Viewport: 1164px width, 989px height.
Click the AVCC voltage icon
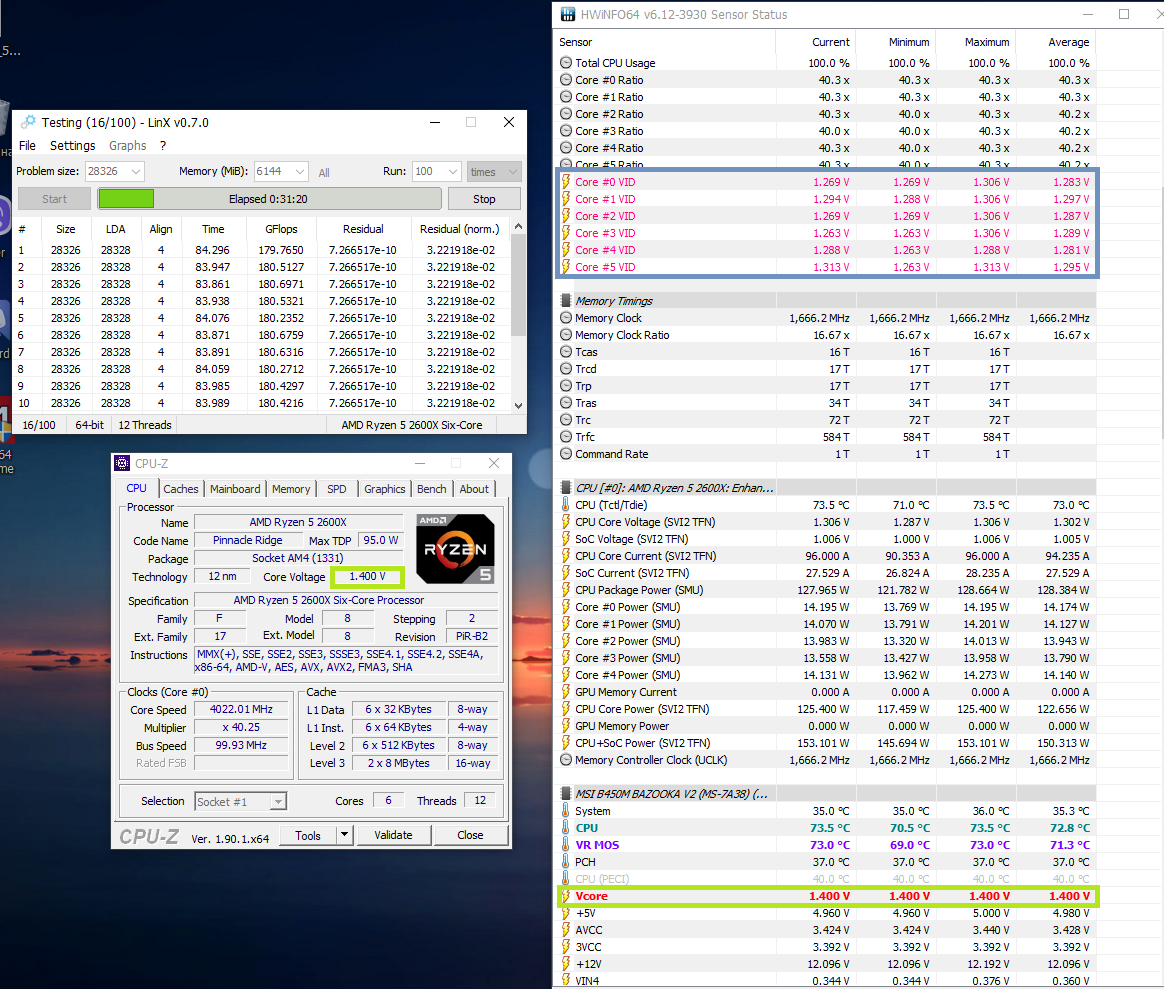(566, 930)
